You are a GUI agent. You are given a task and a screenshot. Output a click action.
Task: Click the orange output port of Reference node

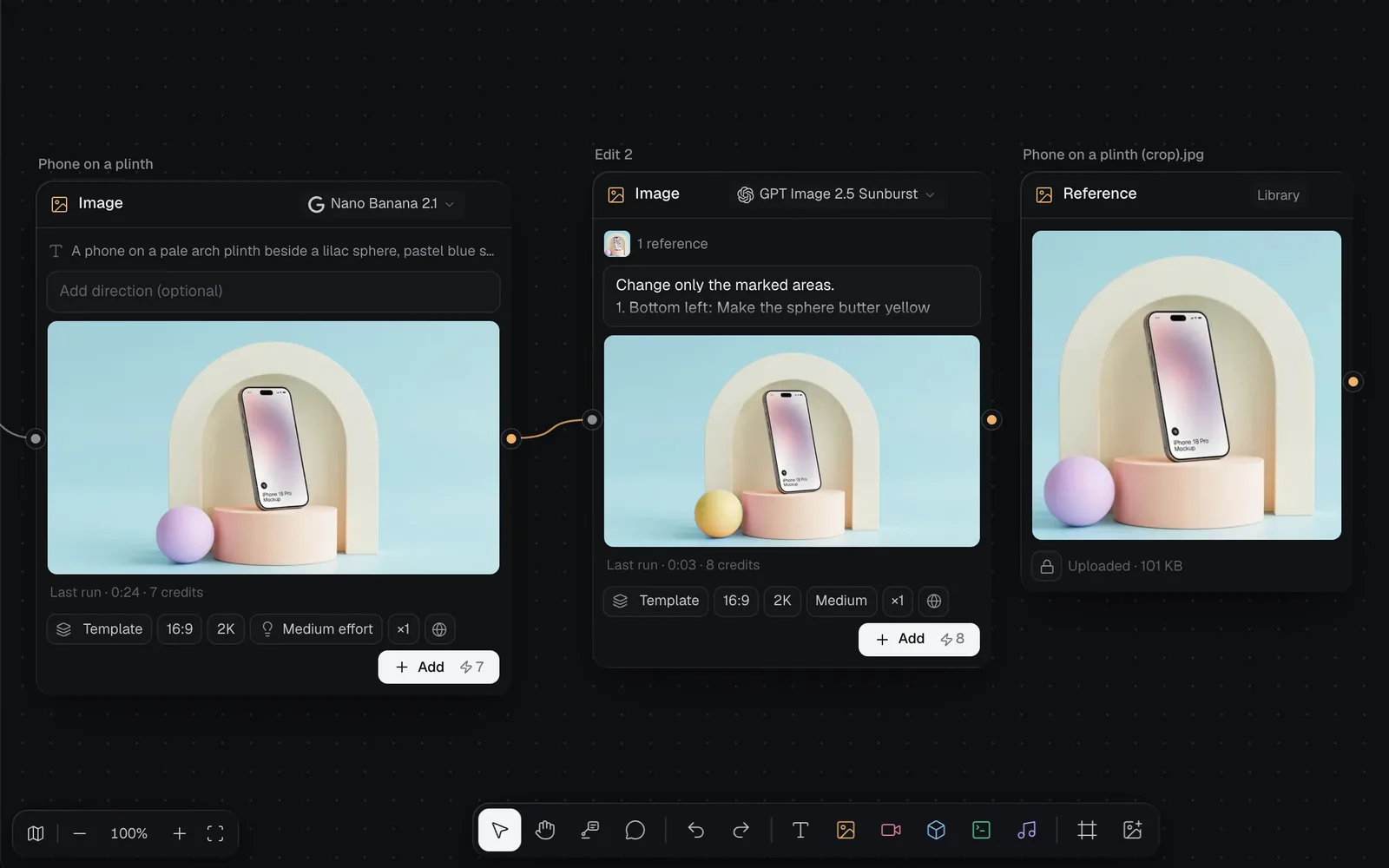1353,382
